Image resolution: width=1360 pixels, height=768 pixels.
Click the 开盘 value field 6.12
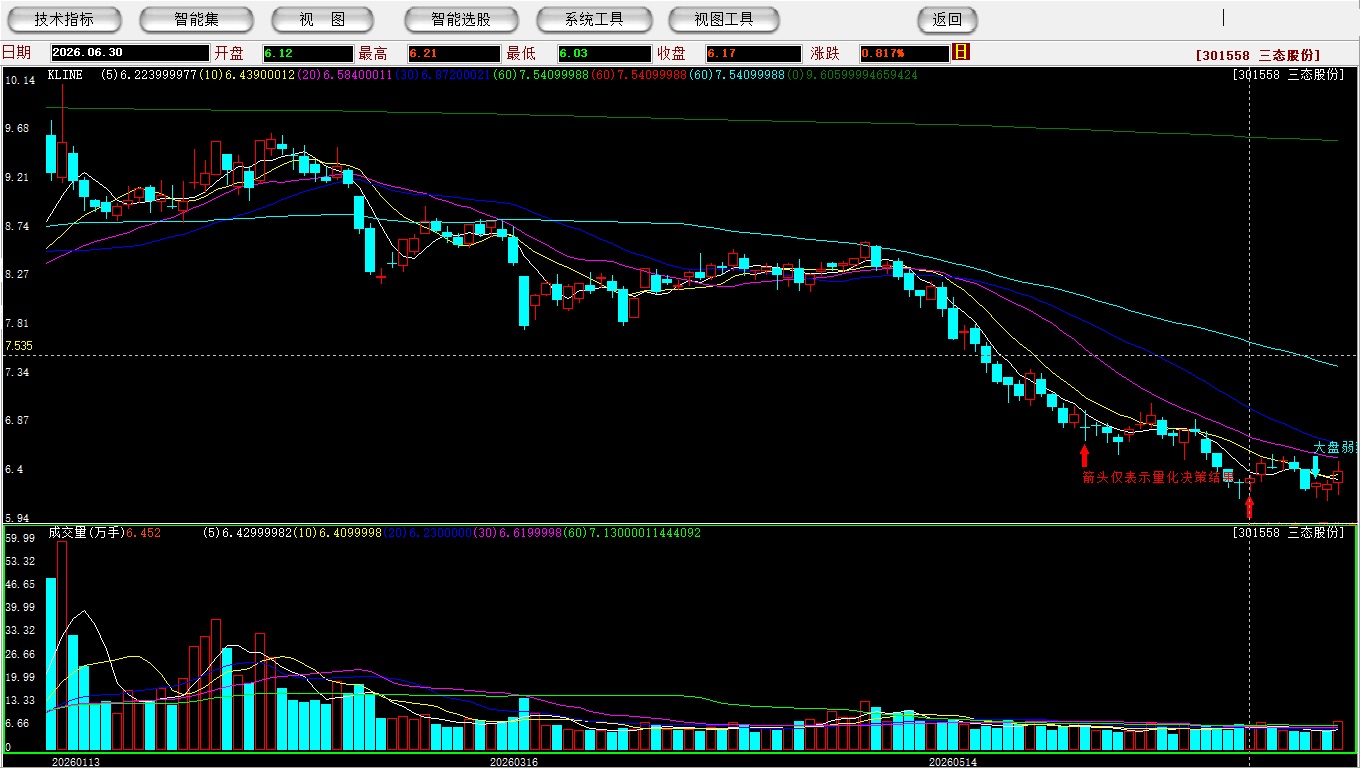click(308, 53)
